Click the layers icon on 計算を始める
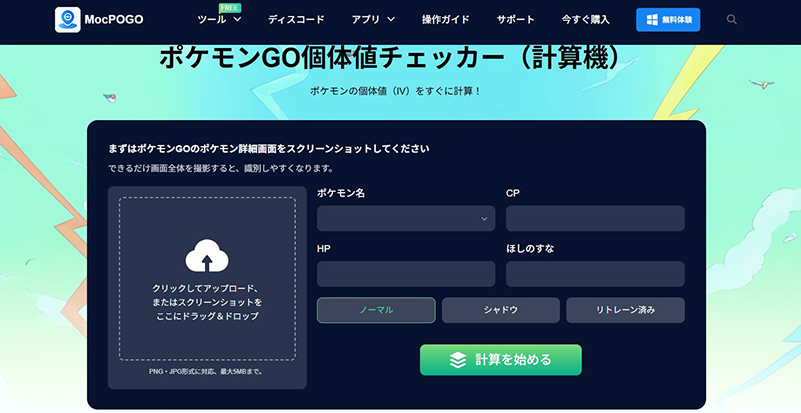The image size is (801, 413). 458,360
